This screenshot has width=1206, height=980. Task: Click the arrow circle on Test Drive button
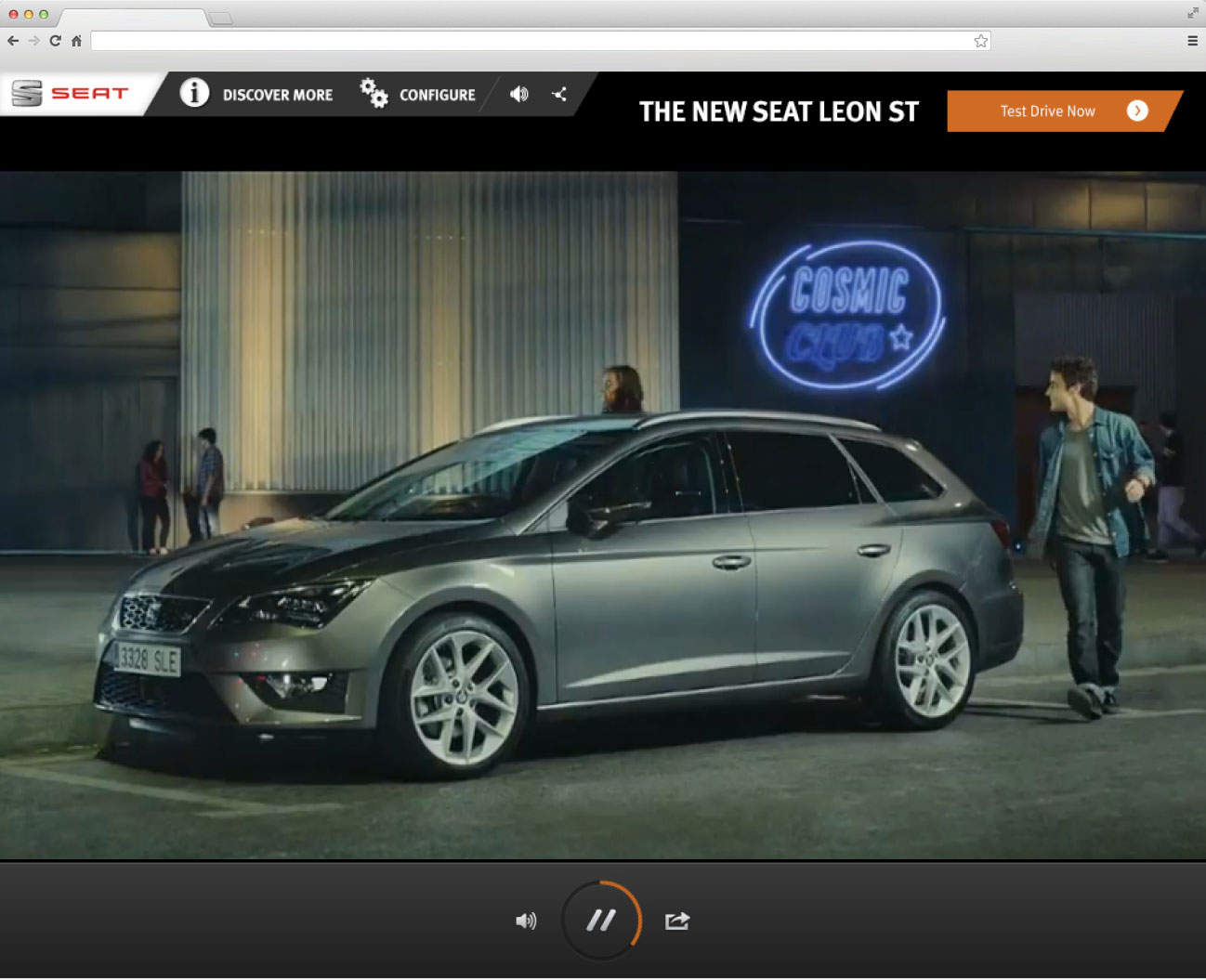point(1137,111)
